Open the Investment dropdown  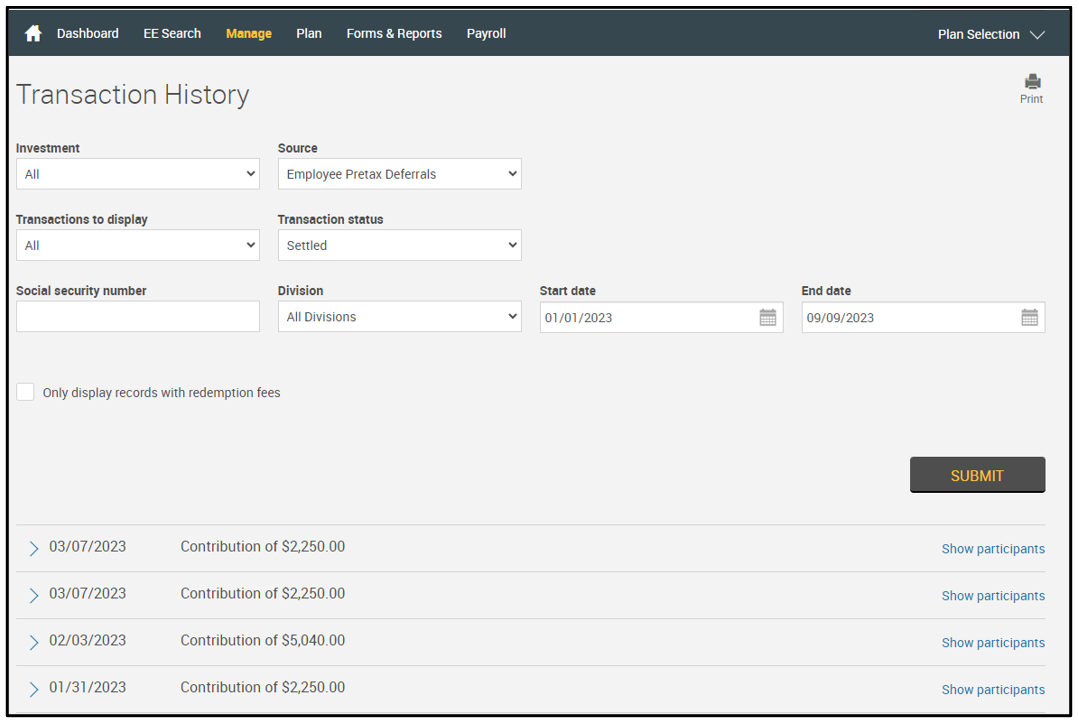pos(138,174)
